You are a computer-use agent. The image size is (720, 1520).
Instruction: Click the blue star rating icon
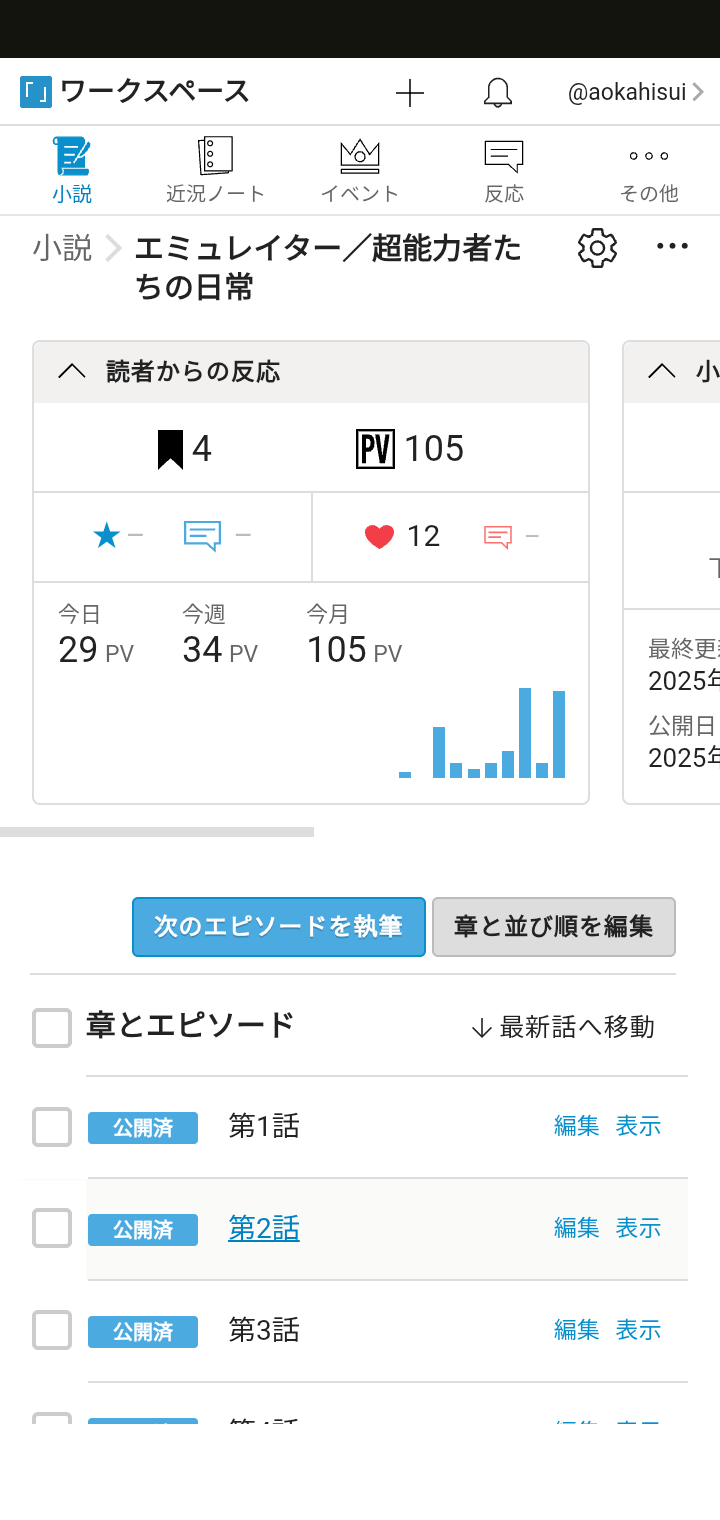(106, 536)
